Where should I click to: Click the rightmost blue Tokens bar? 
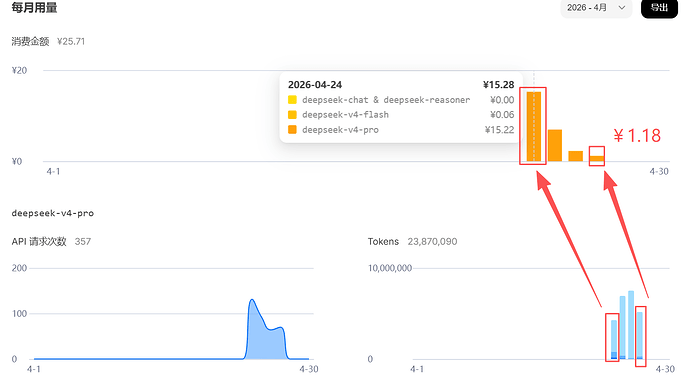tap(640, 336)
